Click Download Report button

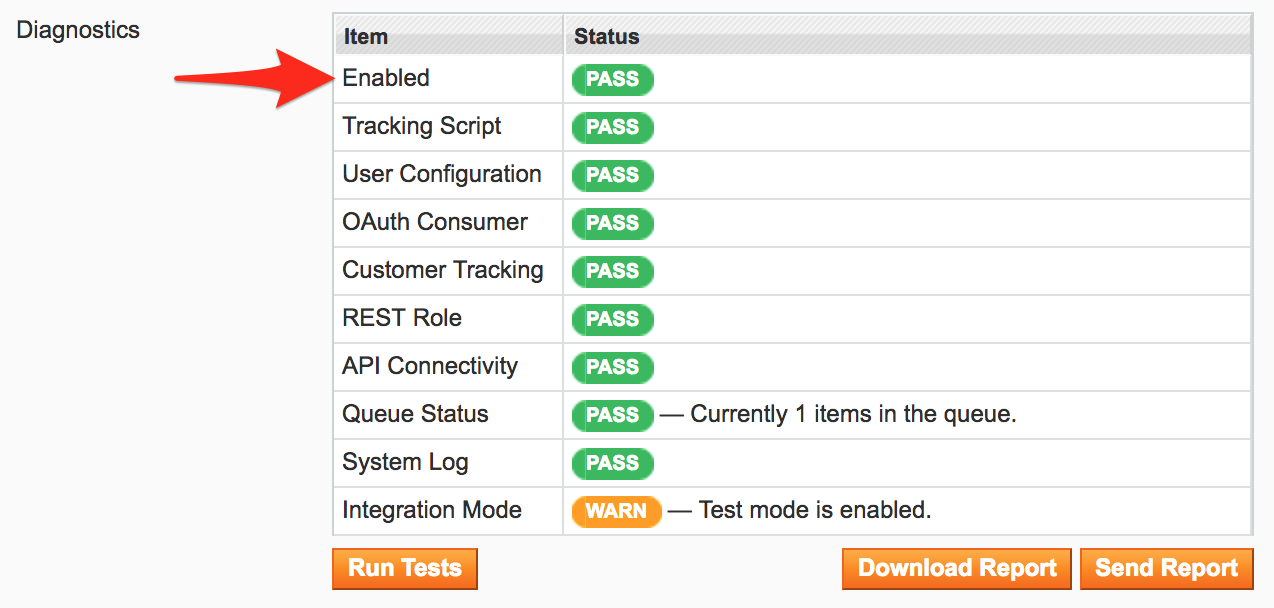[x=957, y=568]
